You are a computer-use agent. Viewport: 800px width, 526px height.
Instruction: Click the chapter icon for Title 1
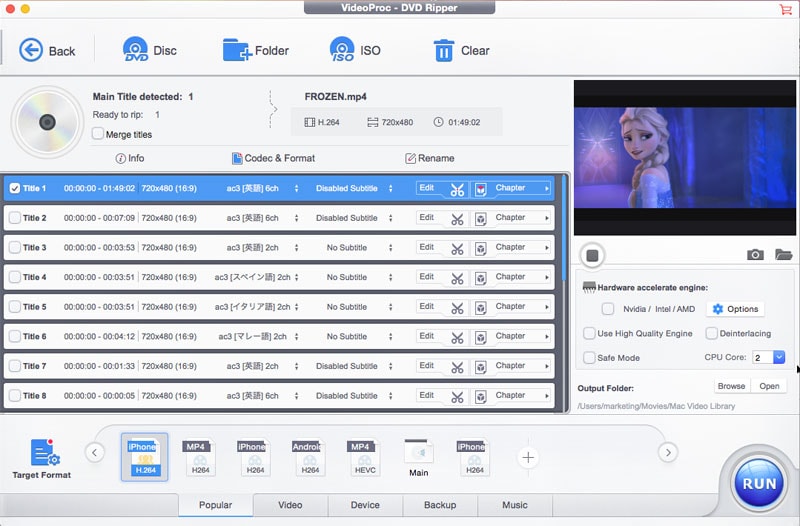480,190
